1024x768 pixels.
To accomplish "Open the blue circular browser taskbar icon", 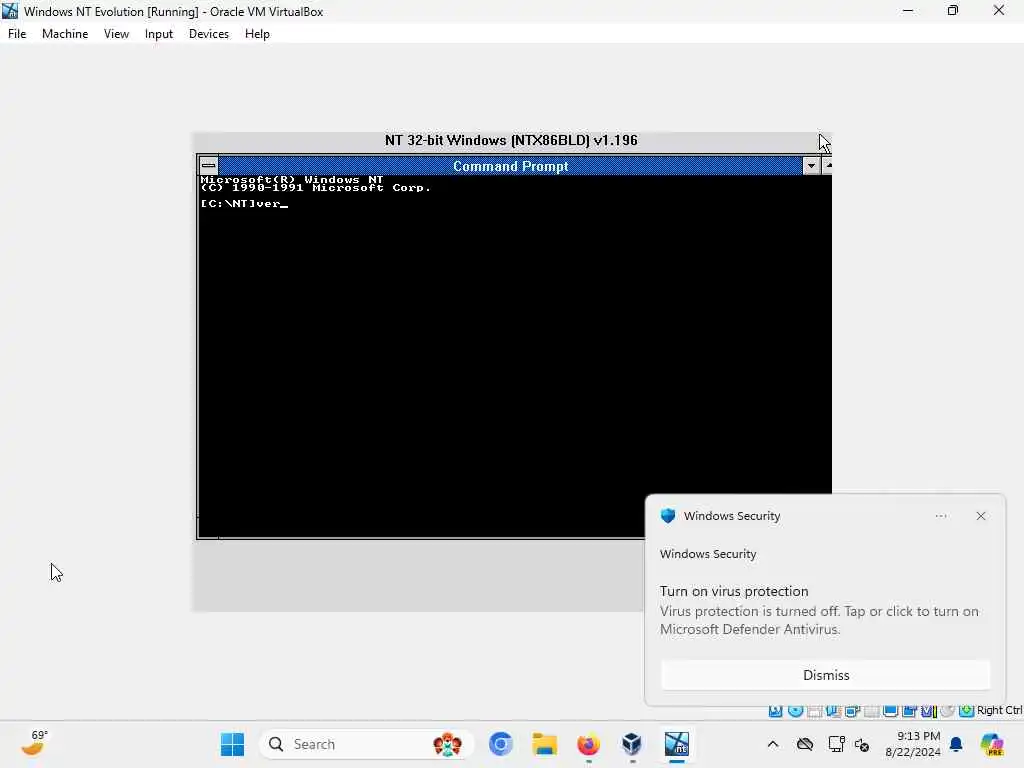I will (x=501, y=744).
